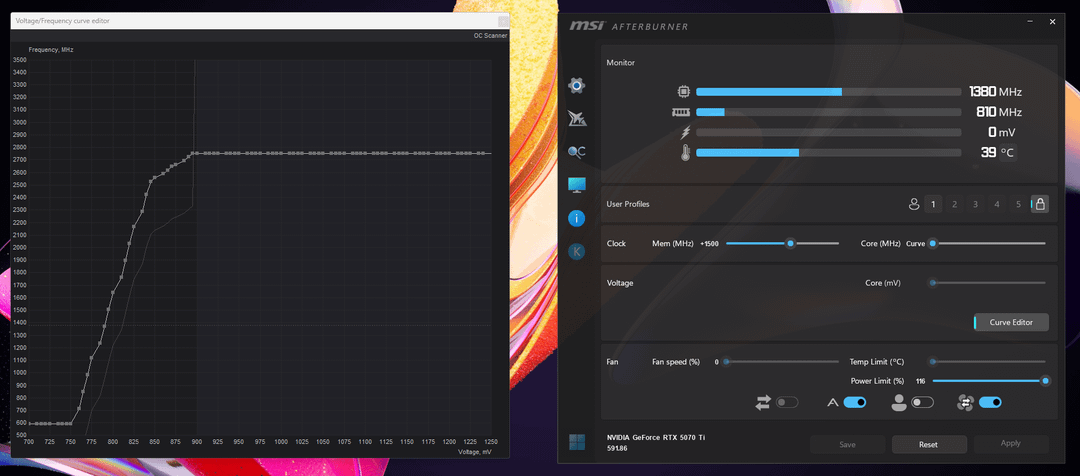Launch Kombustor with the K icon
Viewport: 1080px width, 476px height.
pos(576,252)
